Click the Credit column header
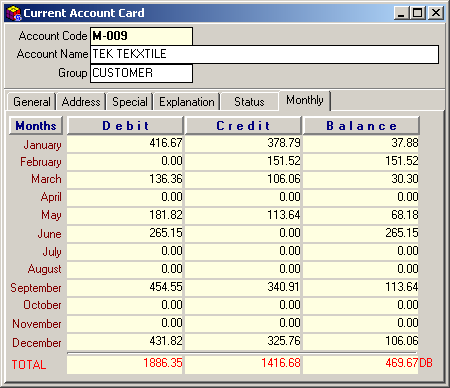 pyautogui.click(x=243, y=126)
